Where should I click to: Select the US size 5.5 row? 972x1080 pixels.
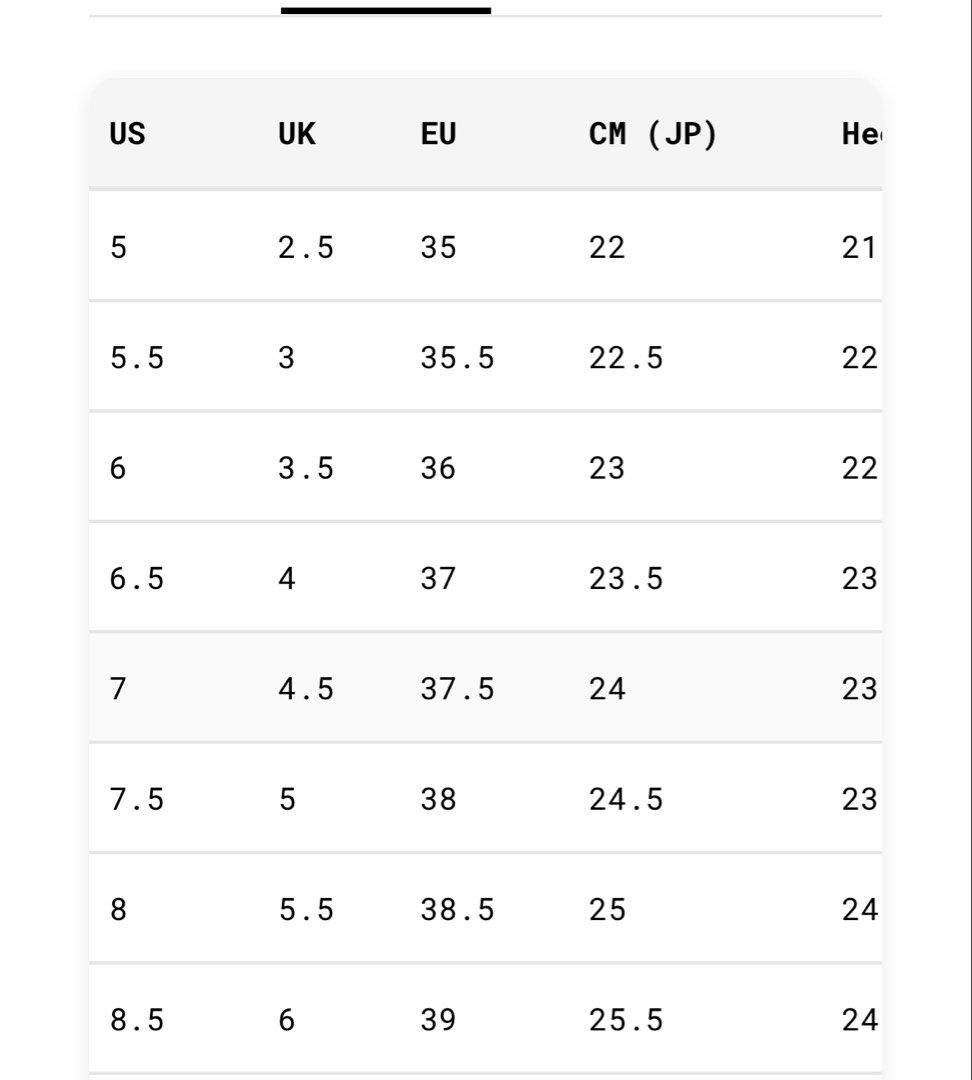(x=486, y=357)
